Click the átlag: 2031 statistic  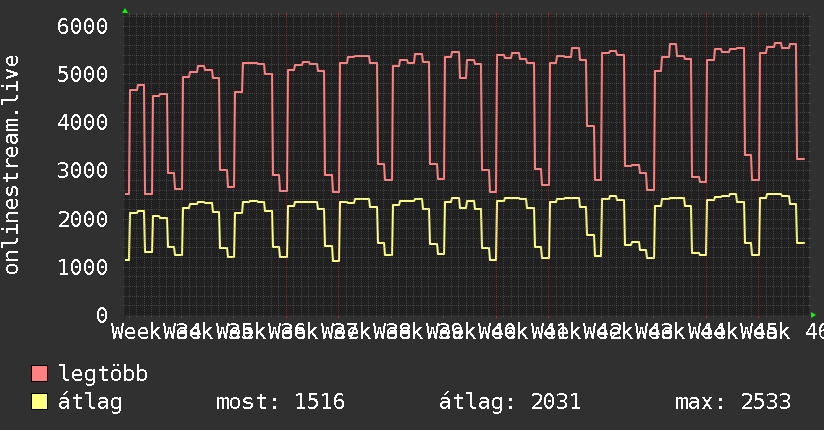point(510,402)
